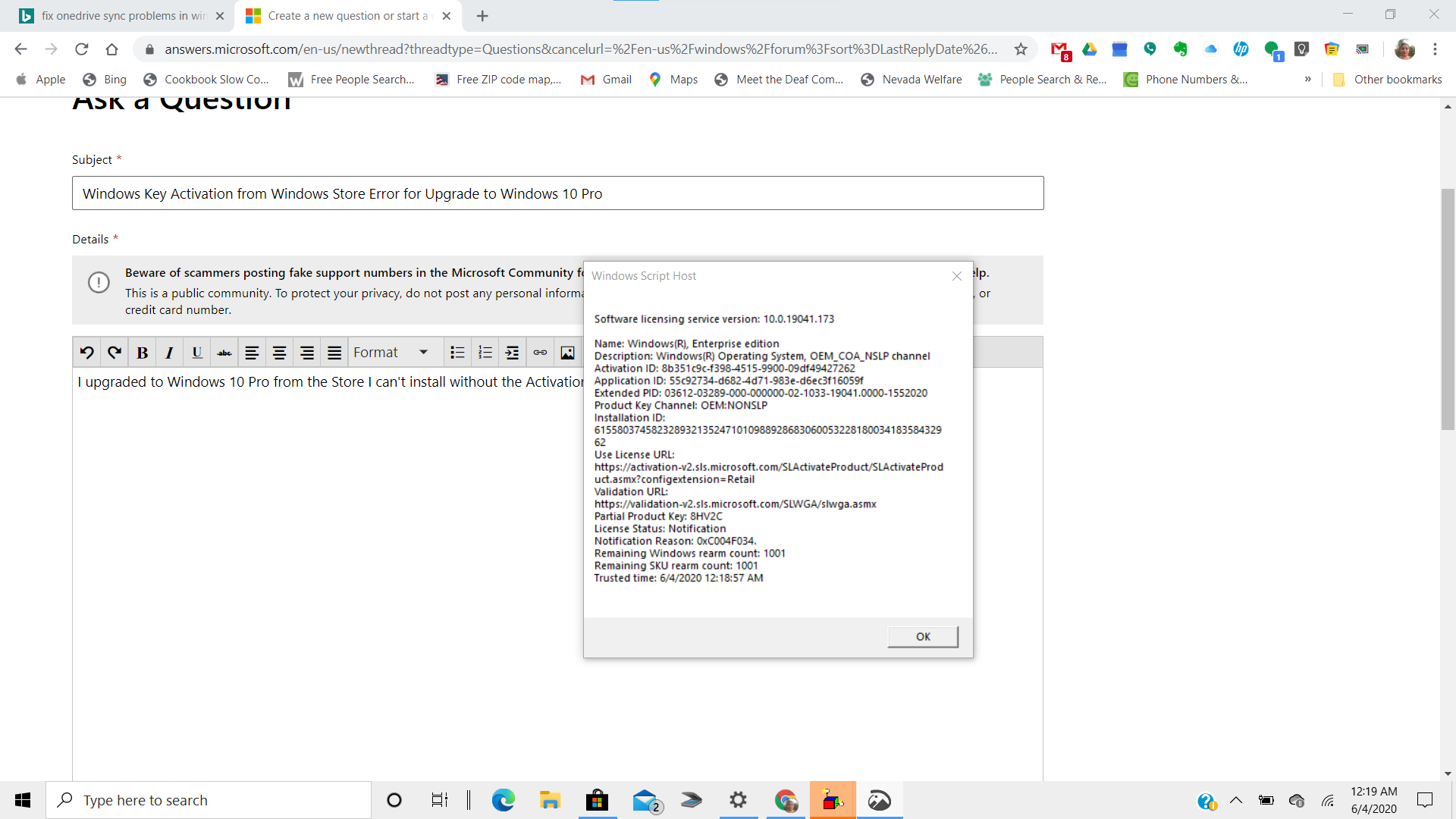Image resolution: width=1456 pixels, height=819 pixels.
Task: Open the taskbar clock and date
Action: [x=1373, y=800]
